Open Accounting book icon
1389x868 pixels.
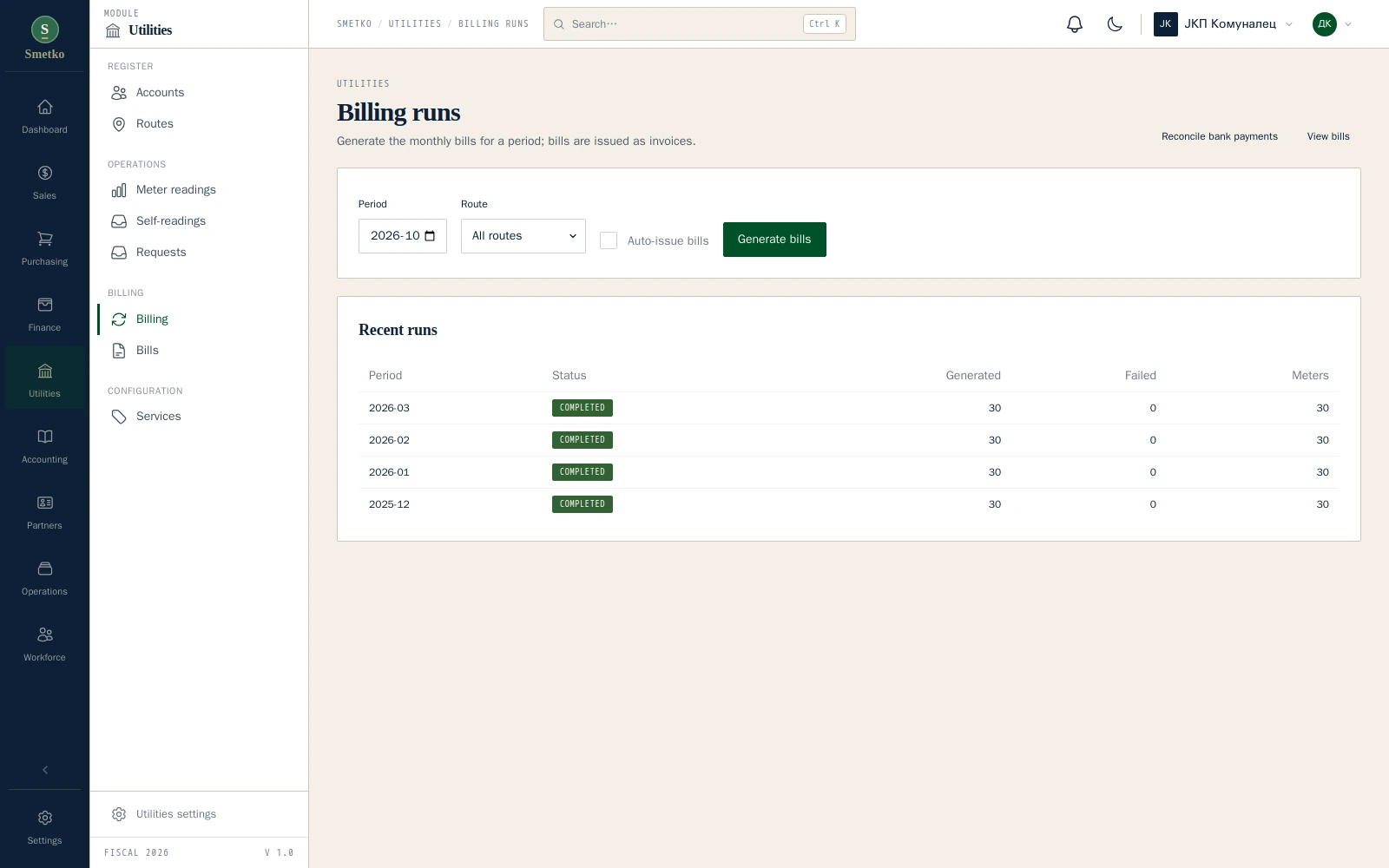(44, 447)
